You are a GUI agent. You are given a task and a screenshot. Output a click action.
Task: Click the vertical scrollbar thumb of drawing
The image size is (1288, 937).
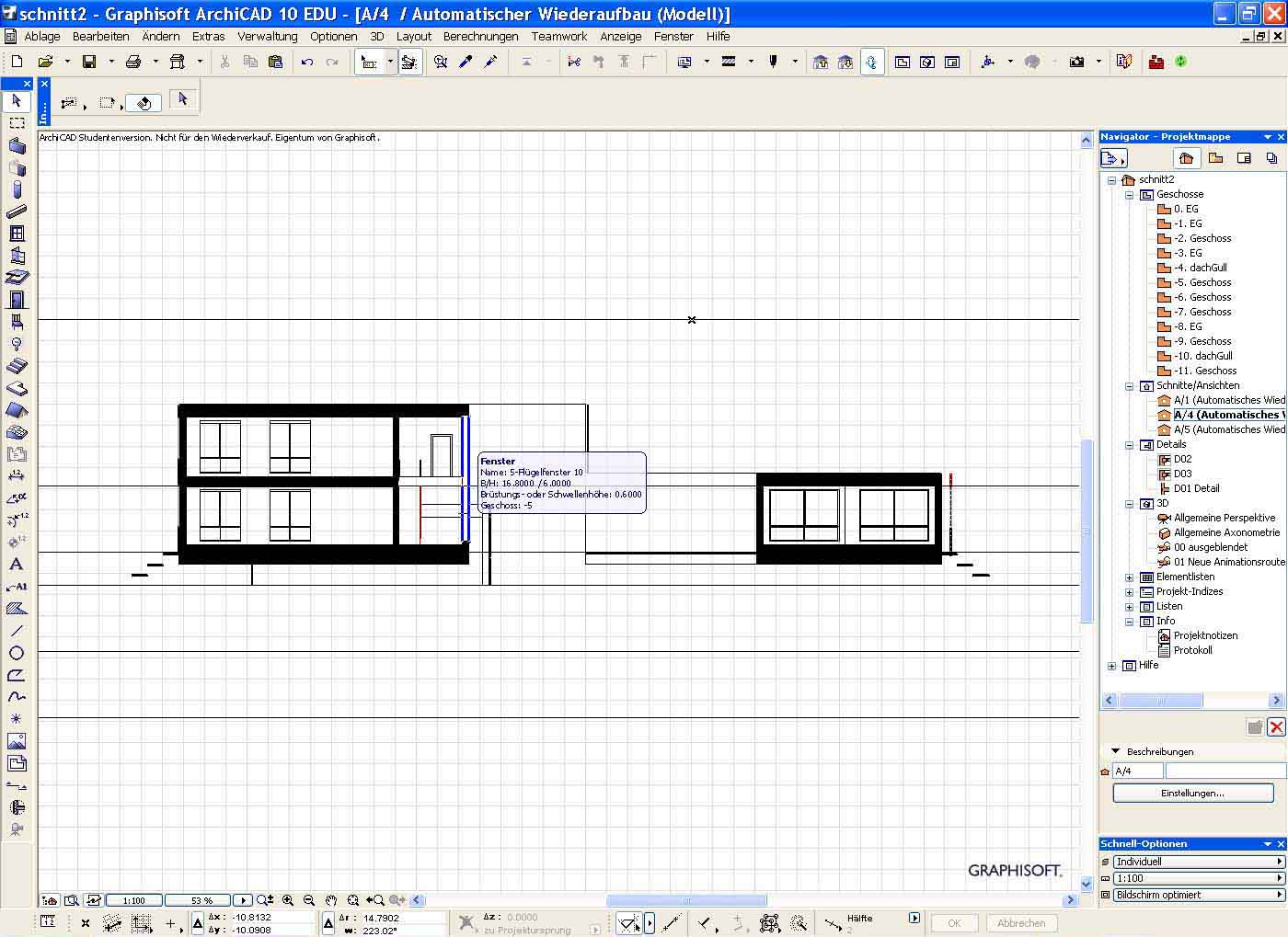click(x=1087, y=531)
